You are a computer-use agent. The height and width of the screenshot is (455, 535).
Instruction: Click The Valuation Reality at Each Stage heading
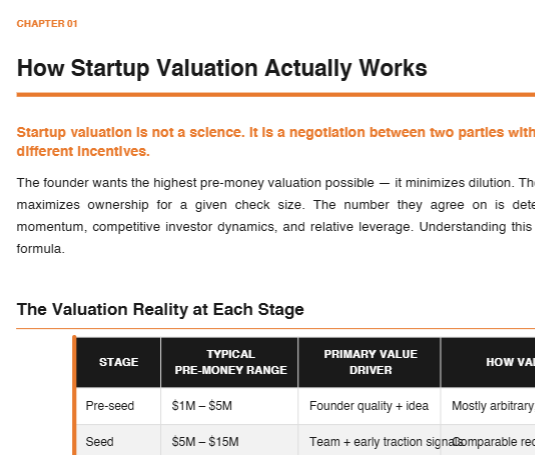160,310
